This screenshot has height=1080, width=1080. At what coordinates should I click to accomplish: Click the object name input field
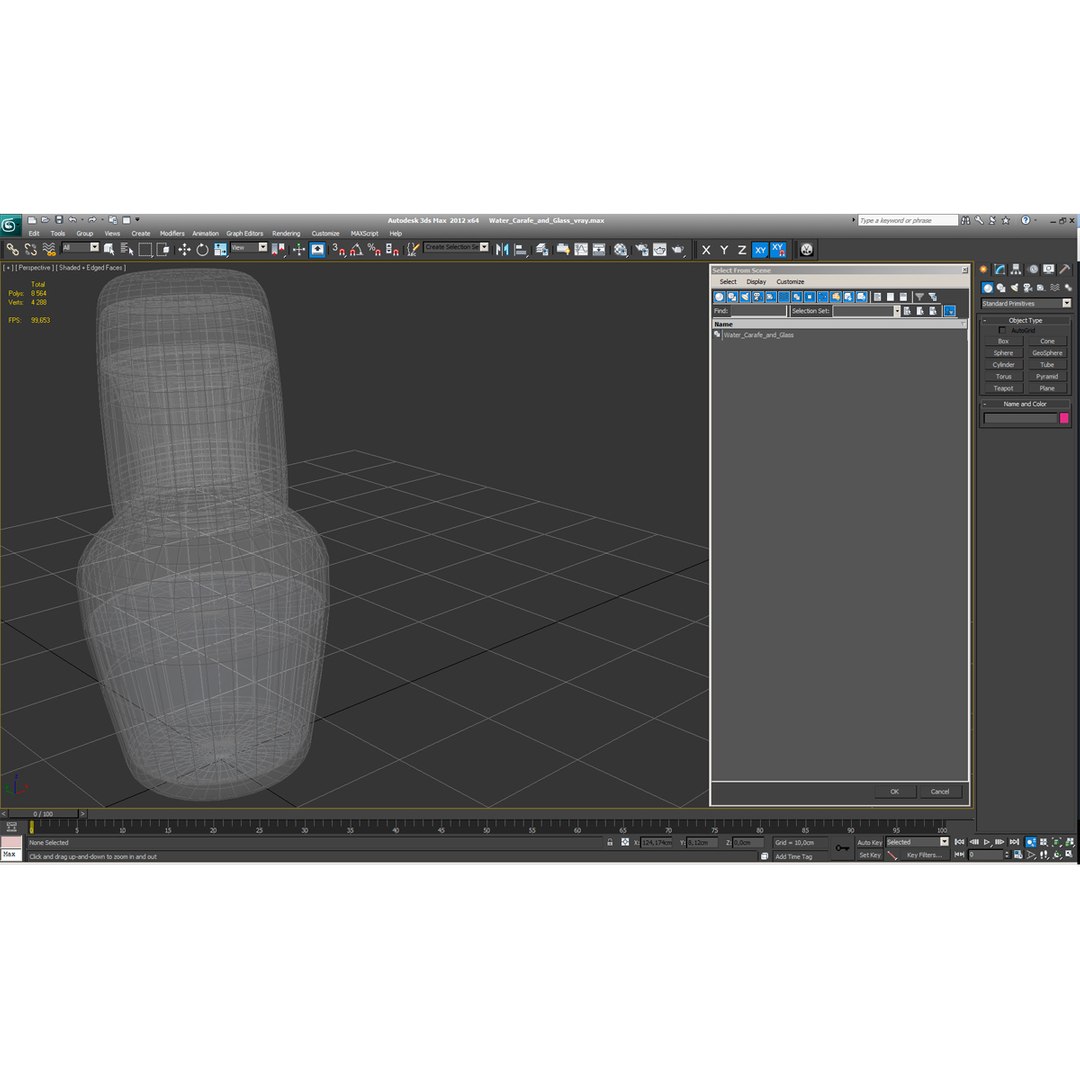pyautogui.click(x=1019, y=418)
